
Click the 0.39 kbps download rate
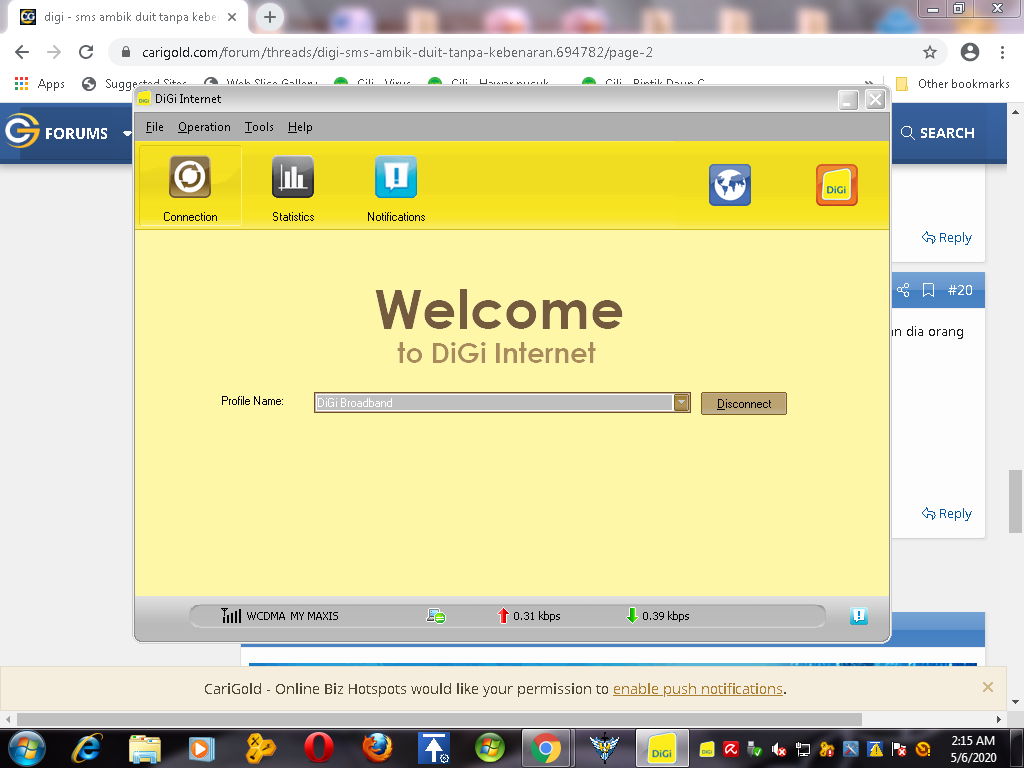click(x=665, y=616)
